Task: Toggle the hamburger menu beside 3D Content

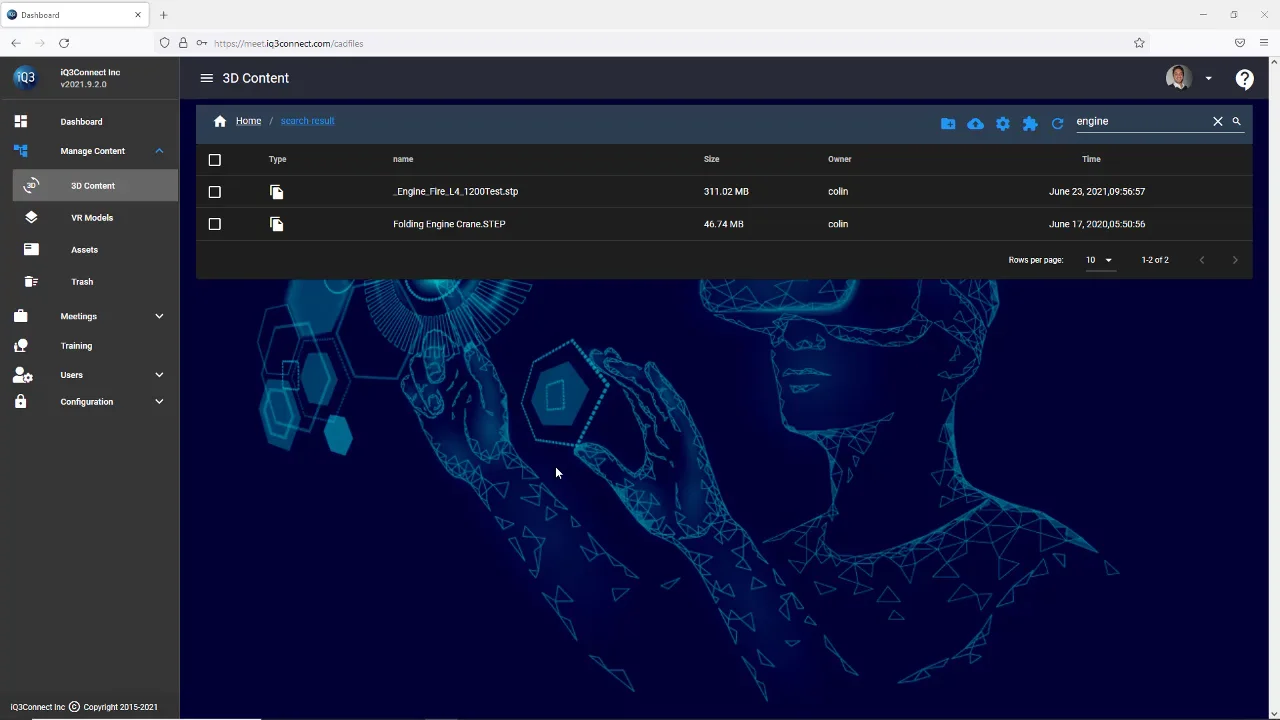Action: pyautogui.click(x=206, y=78)
